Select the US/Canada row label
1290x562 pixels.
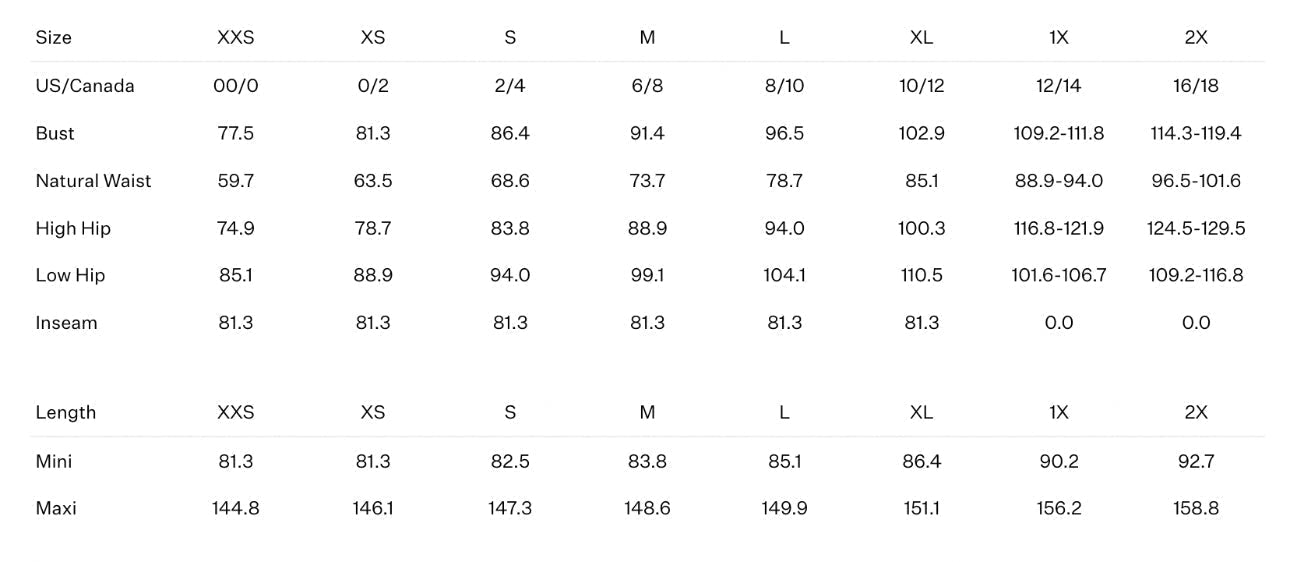[x=85, y=86]
